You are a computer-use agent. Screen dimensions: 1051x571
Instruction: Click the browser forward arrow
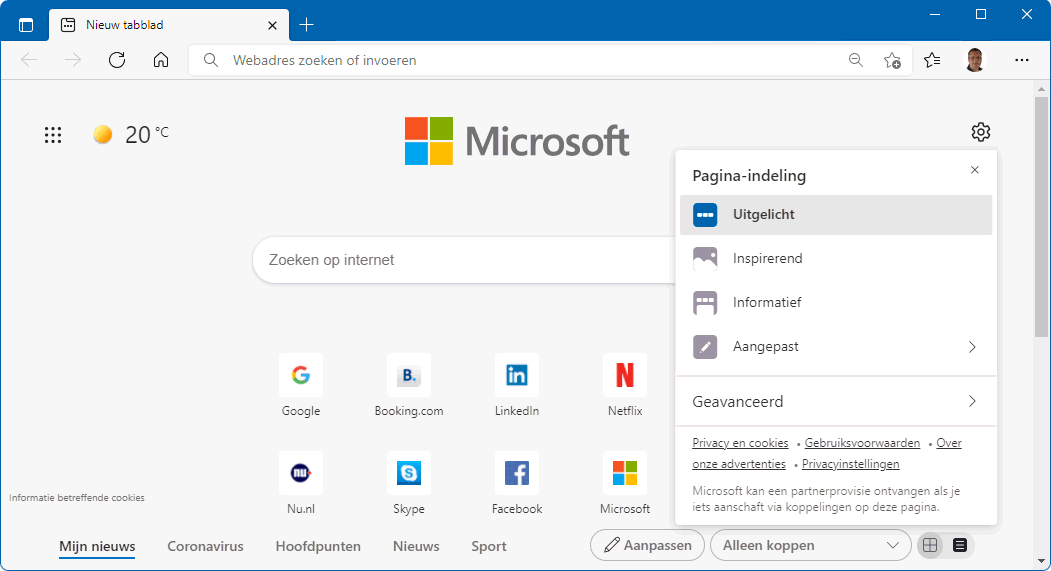pos(72,60)
